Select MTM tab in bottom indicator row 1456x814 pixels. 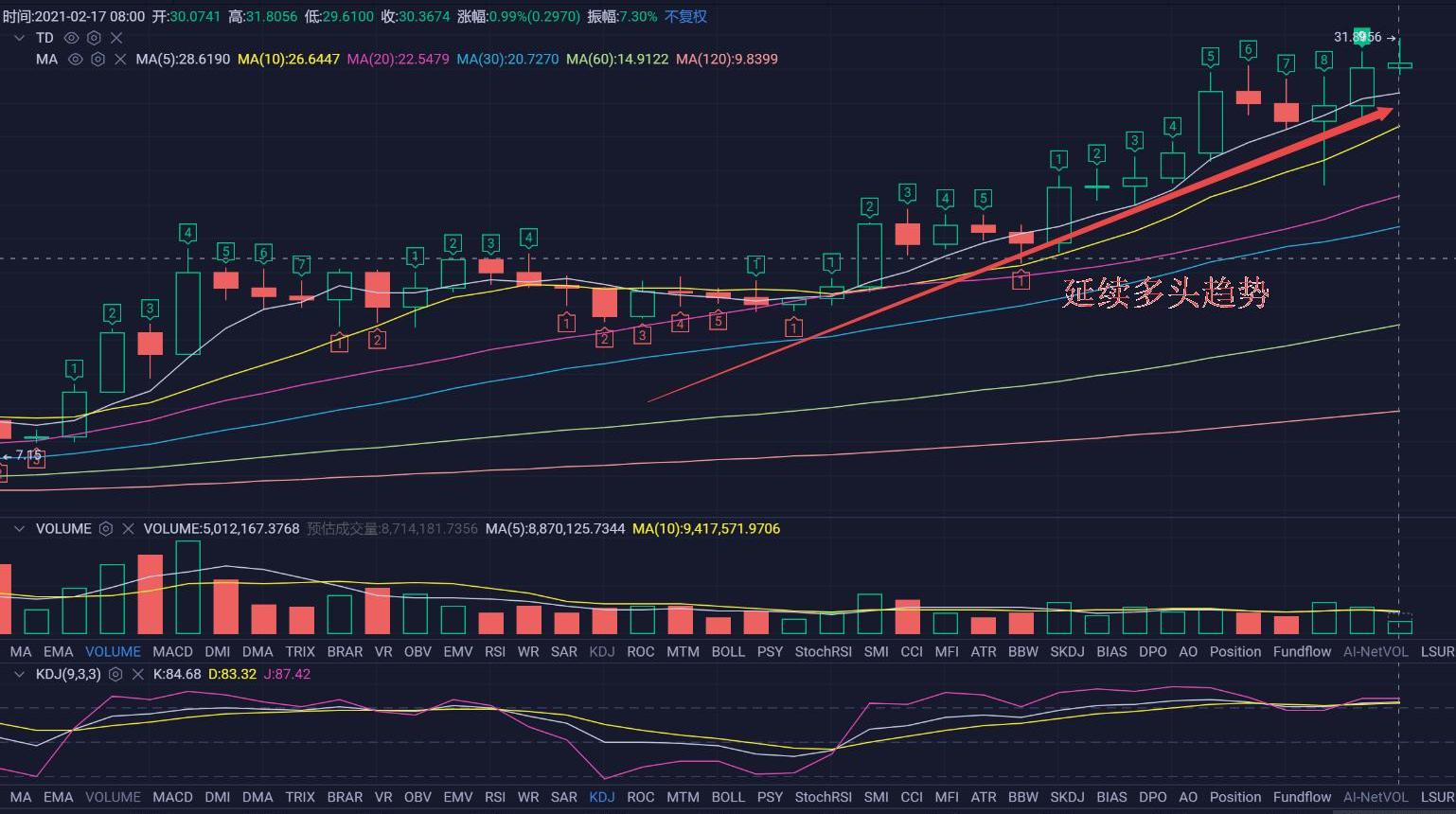(683, 797)
